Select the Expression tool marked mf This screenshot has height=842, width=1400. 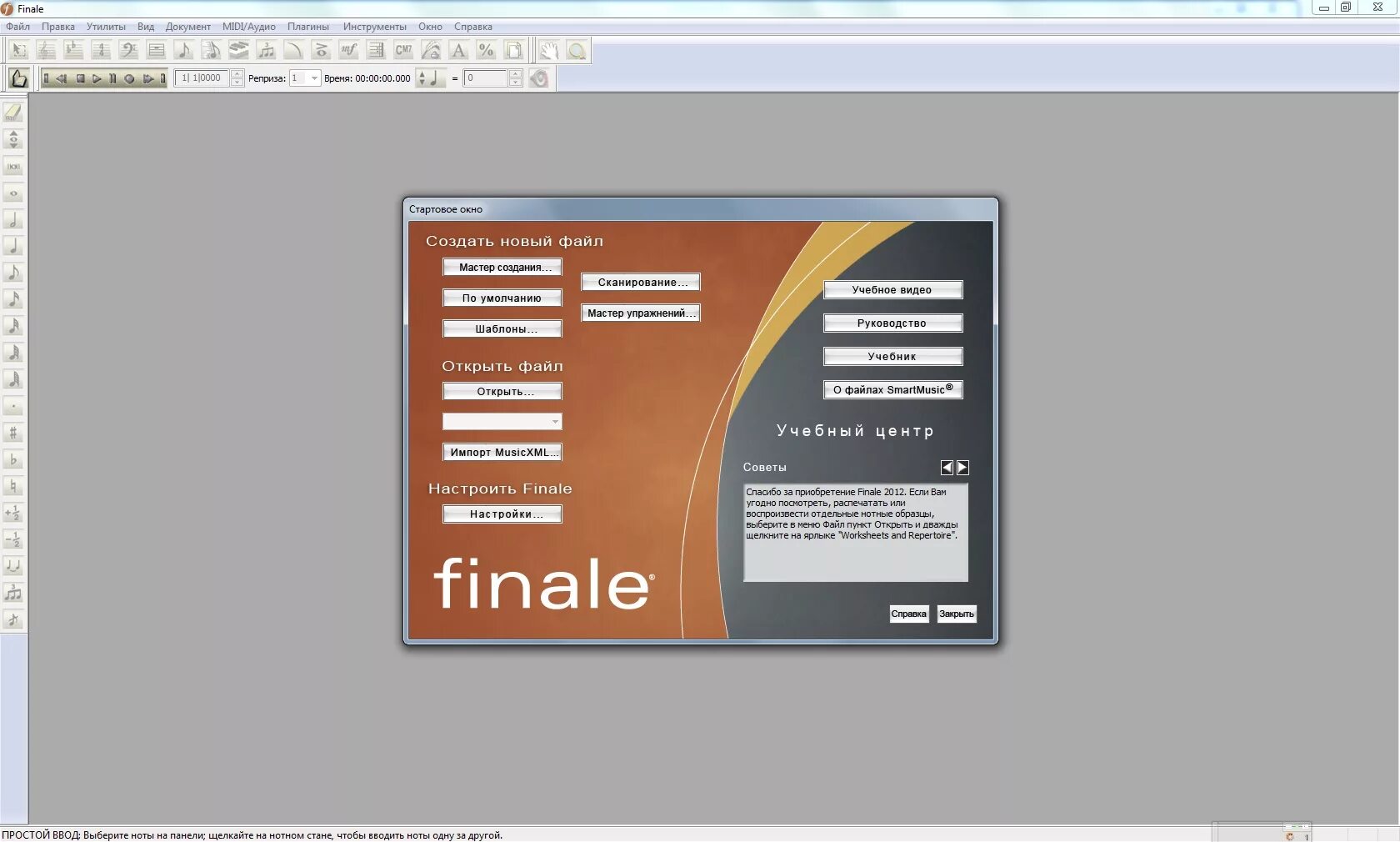(x=348, y=51)
